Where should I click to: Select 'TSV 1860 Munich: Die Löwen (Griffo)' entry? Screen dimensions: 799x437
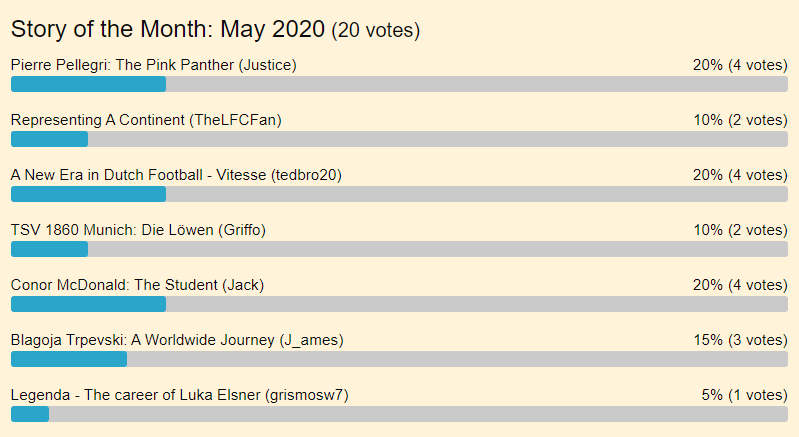point(138,230)
